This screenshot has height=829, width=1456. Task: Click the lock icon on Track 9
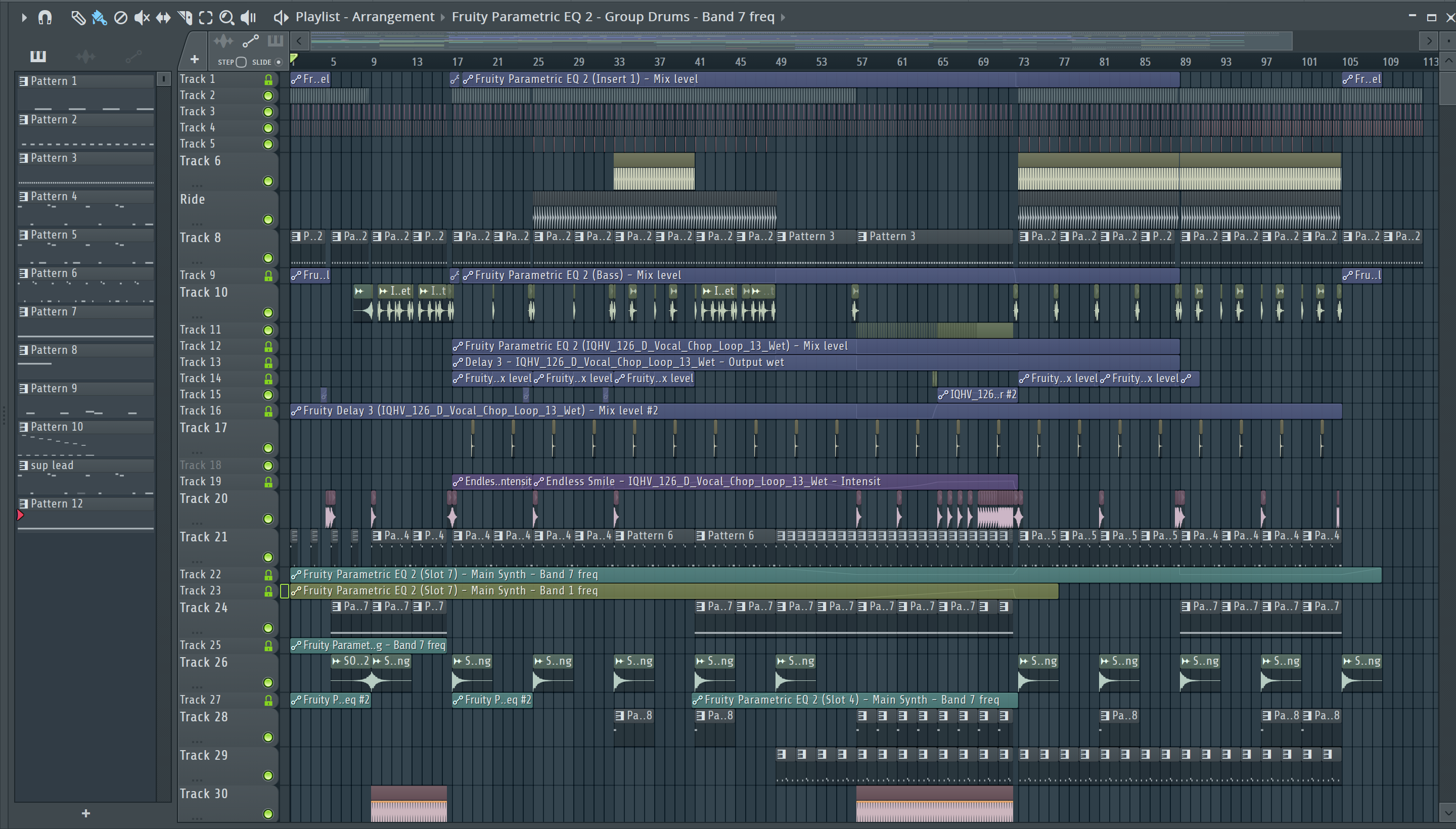tap(268, 275)
